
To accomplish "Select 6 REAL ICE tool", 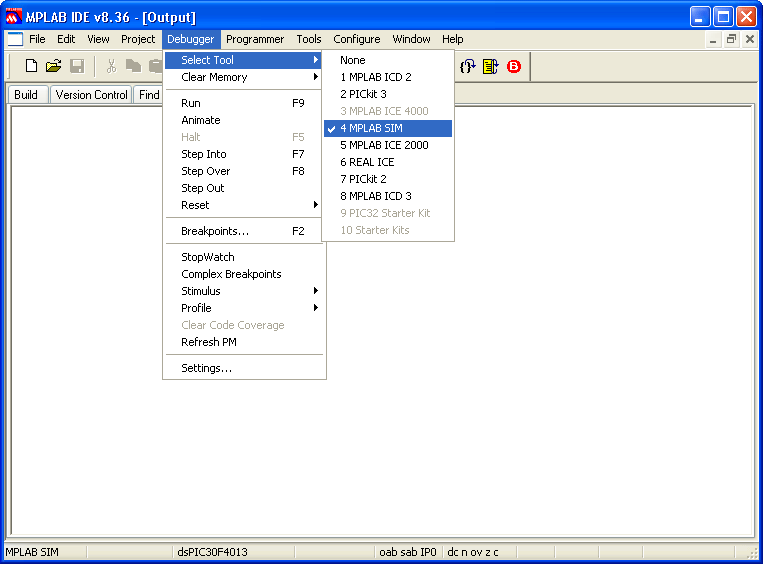I will 388,163.
